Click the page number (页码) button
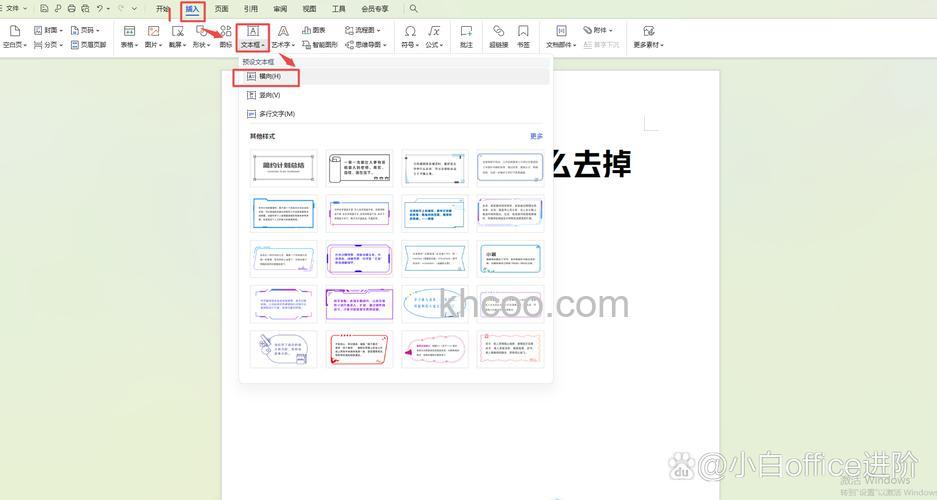The height and width of the screenshot is (500, 937). tap(85, 30)
